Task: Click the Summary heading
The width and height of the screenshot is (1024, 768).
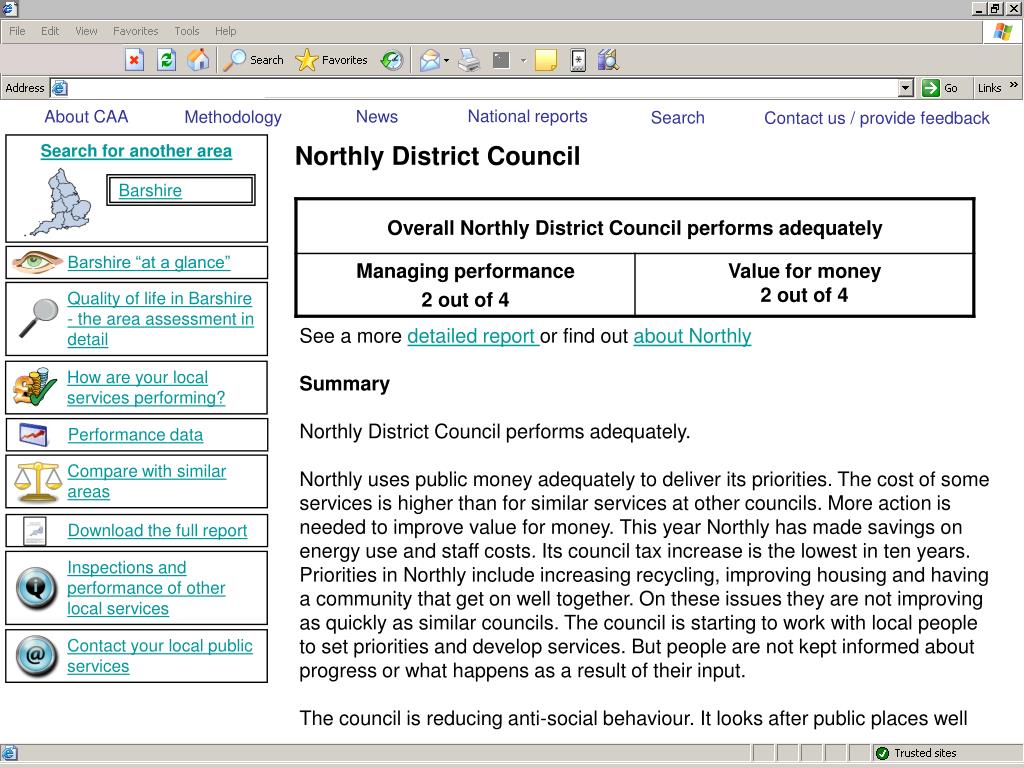Action: (344, 384)
